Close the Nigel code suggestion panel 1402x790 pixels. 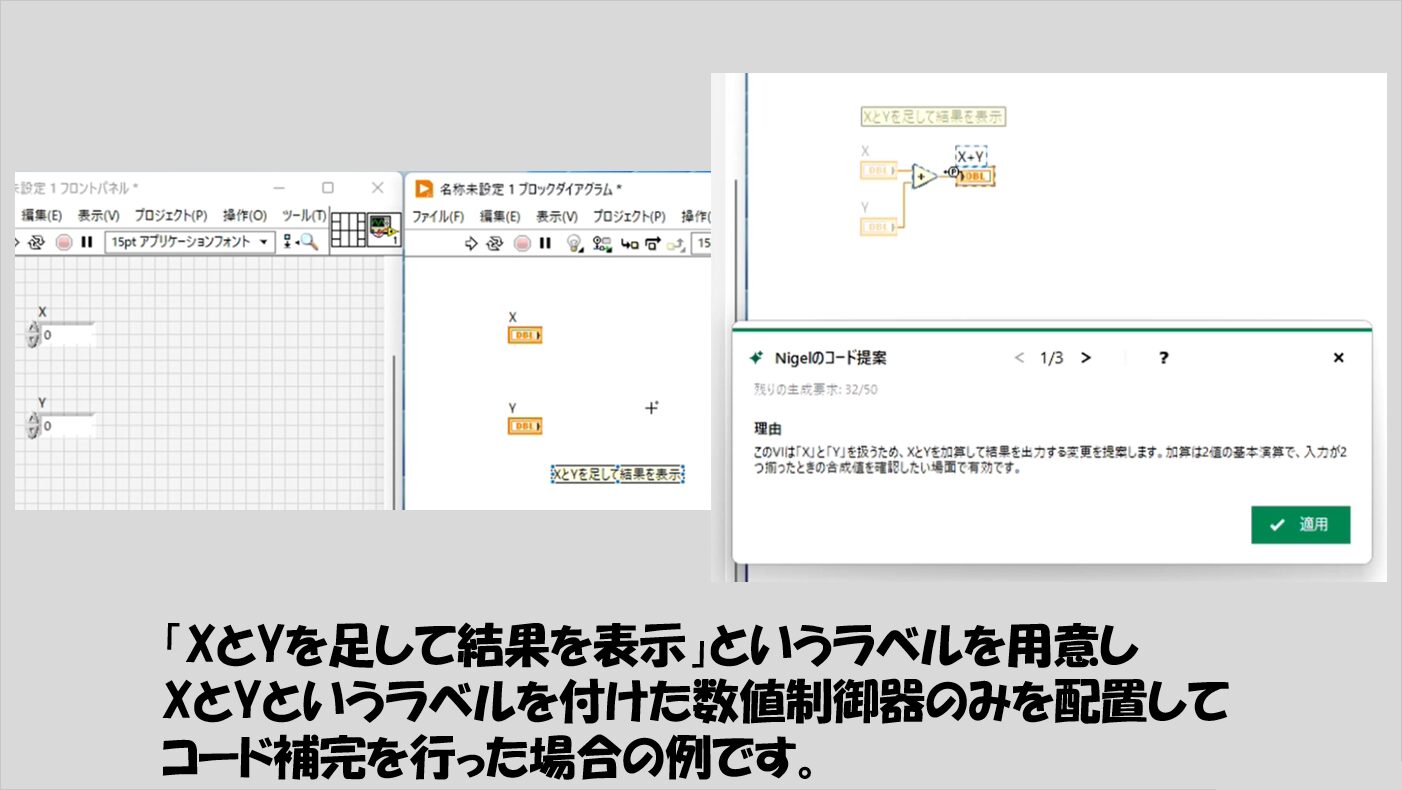(1339, 358)
